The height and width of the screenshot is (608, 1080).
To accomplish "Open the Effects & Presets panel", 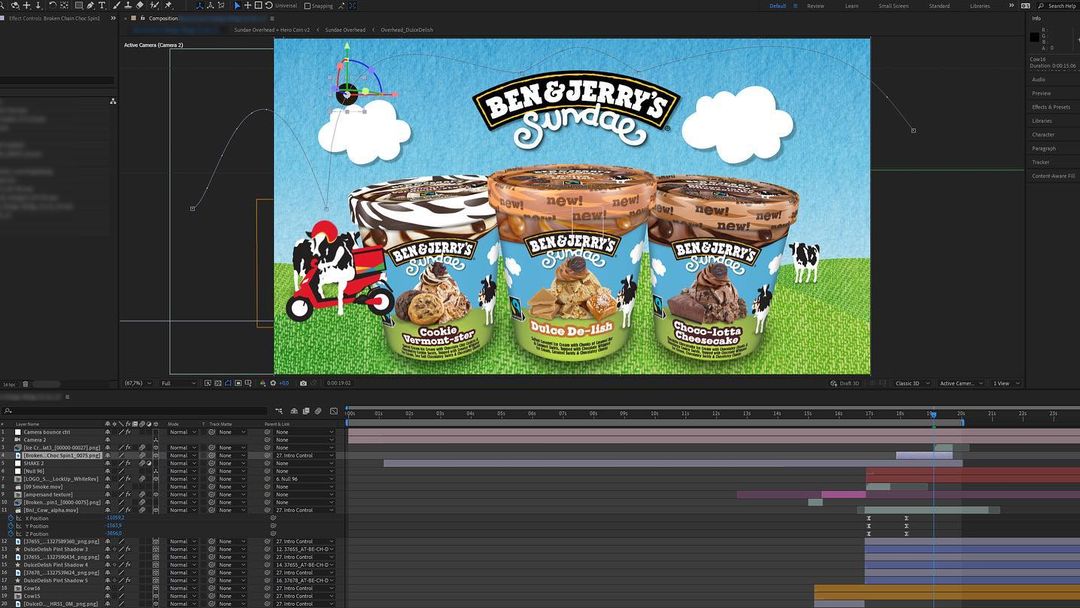I will [1051, 107].
